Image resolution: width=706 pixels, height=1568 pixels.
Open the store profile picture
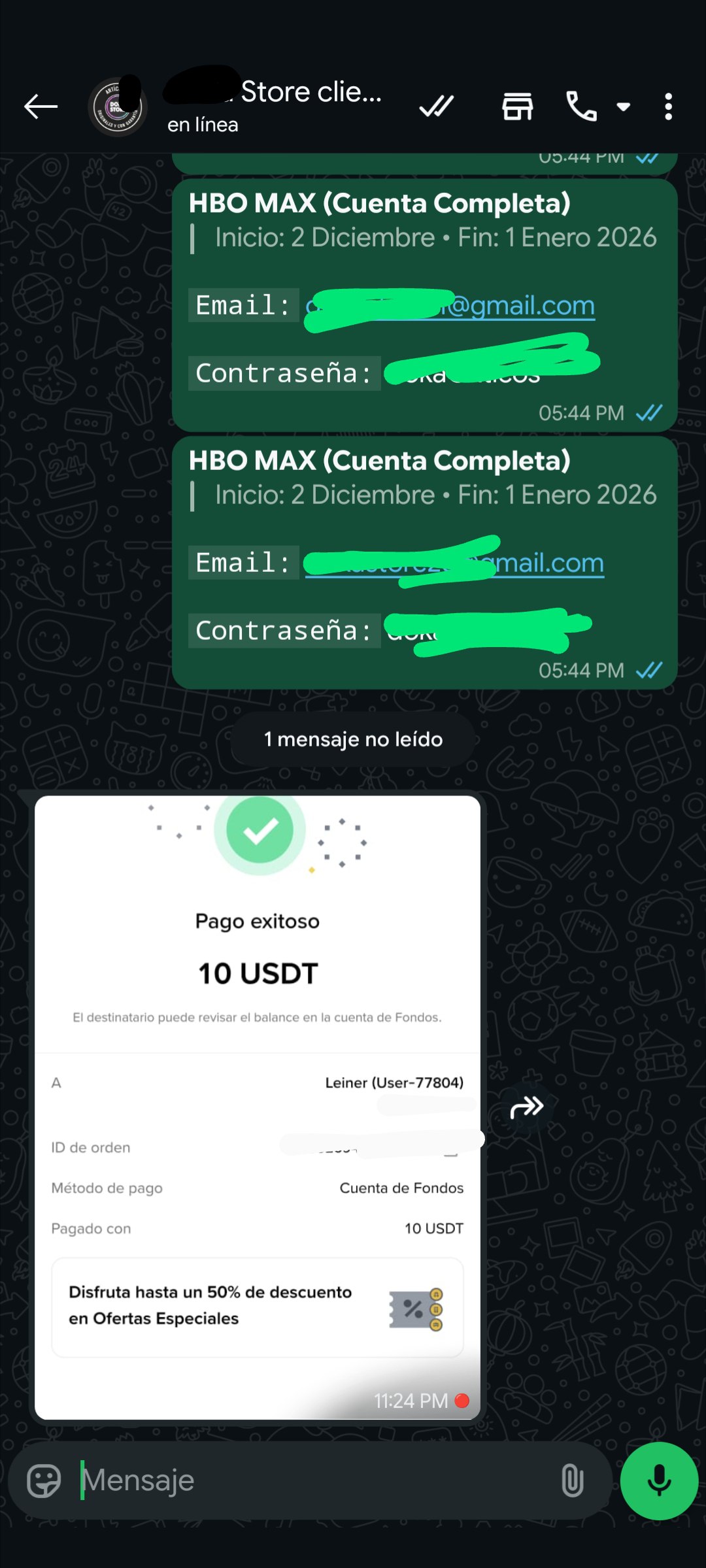coord(118,107)
